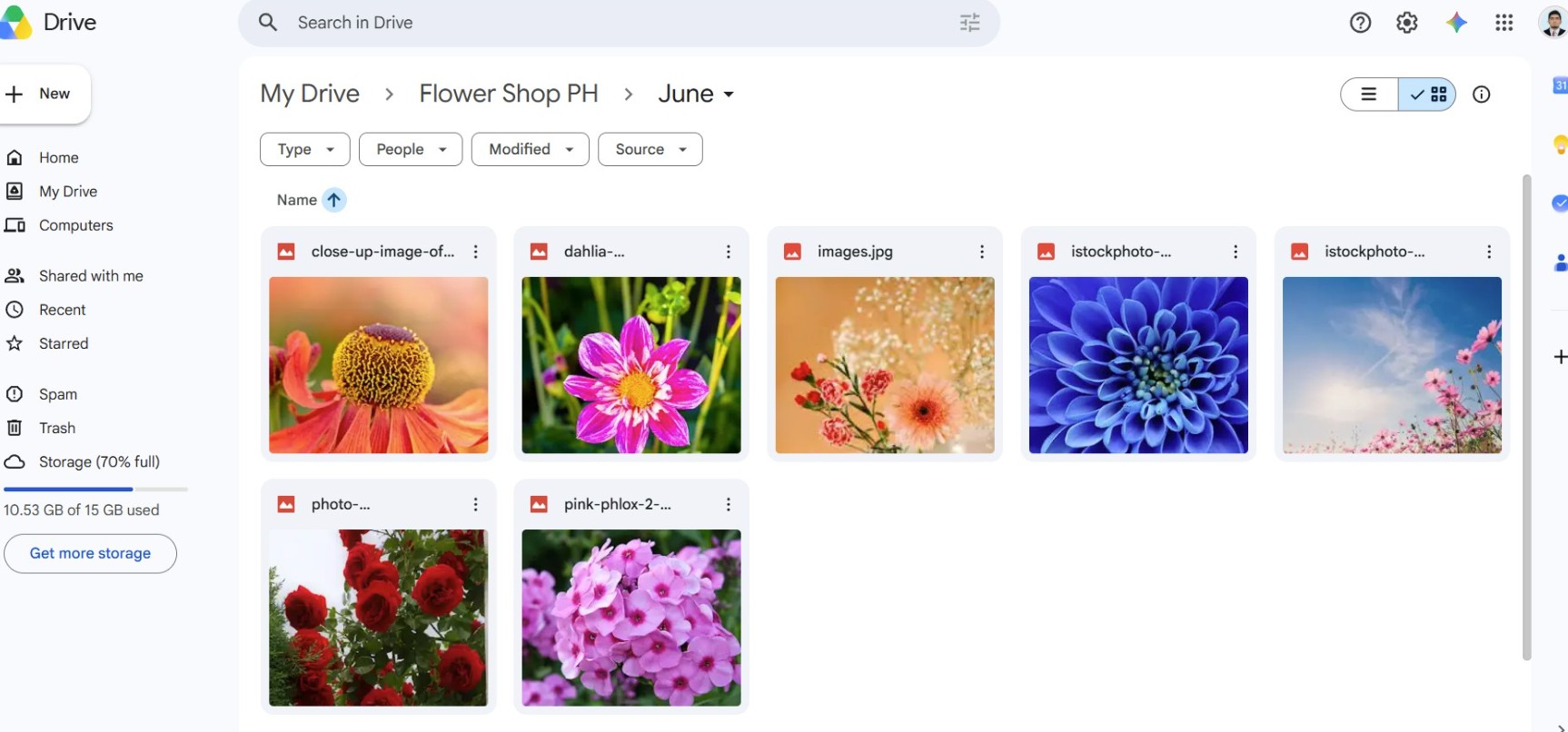Open more actions for dahlia file
Screen dimensions: 1568x732
click(729, 252)
